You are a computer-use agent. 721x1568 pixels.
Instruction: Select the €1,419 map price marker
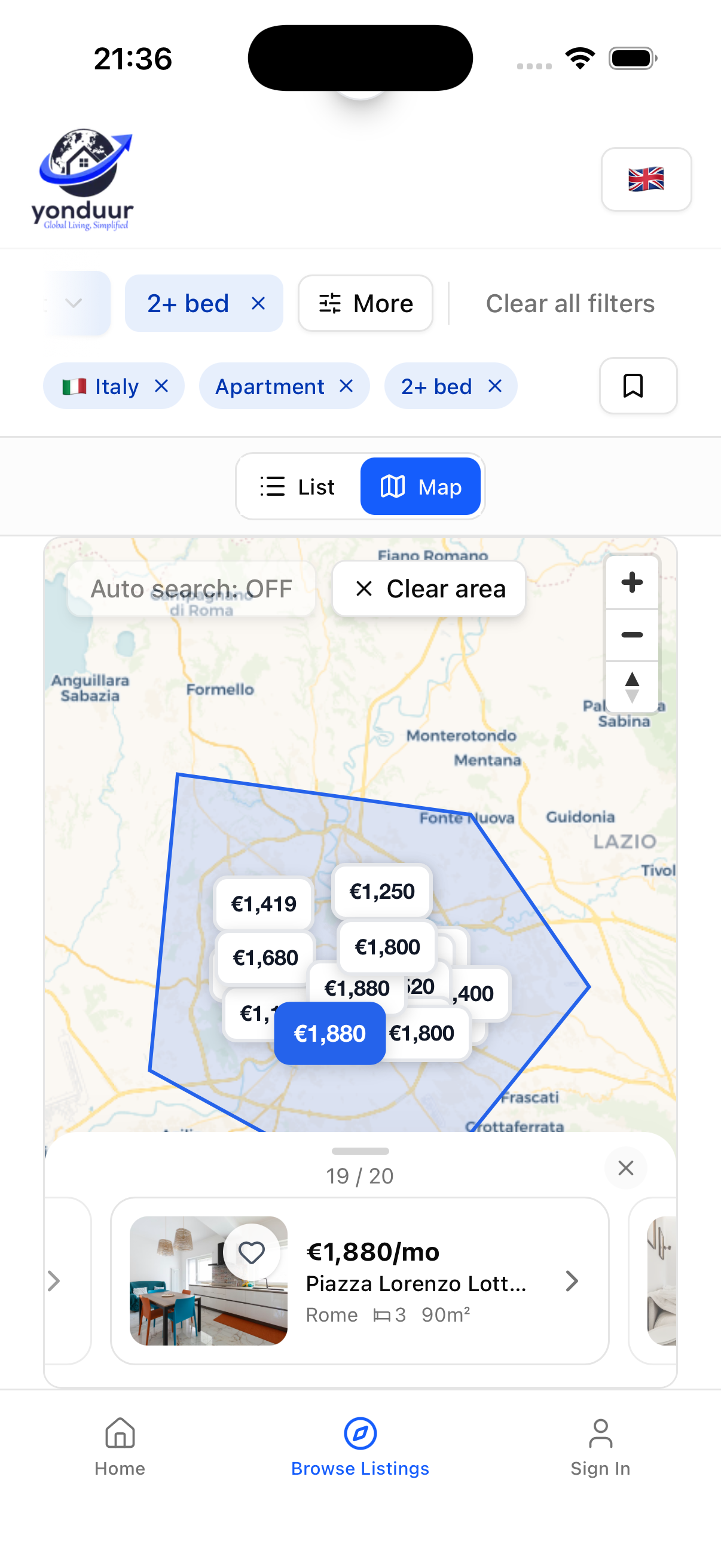264,904
